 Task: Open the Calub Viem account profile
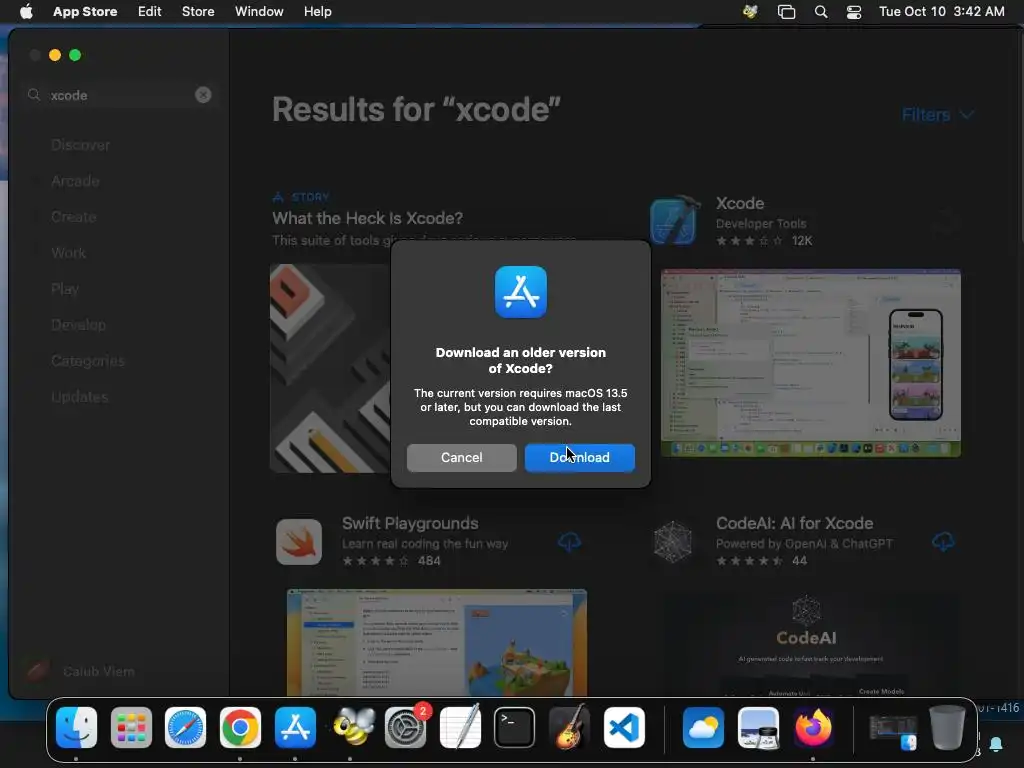click(x=80, y=671)
